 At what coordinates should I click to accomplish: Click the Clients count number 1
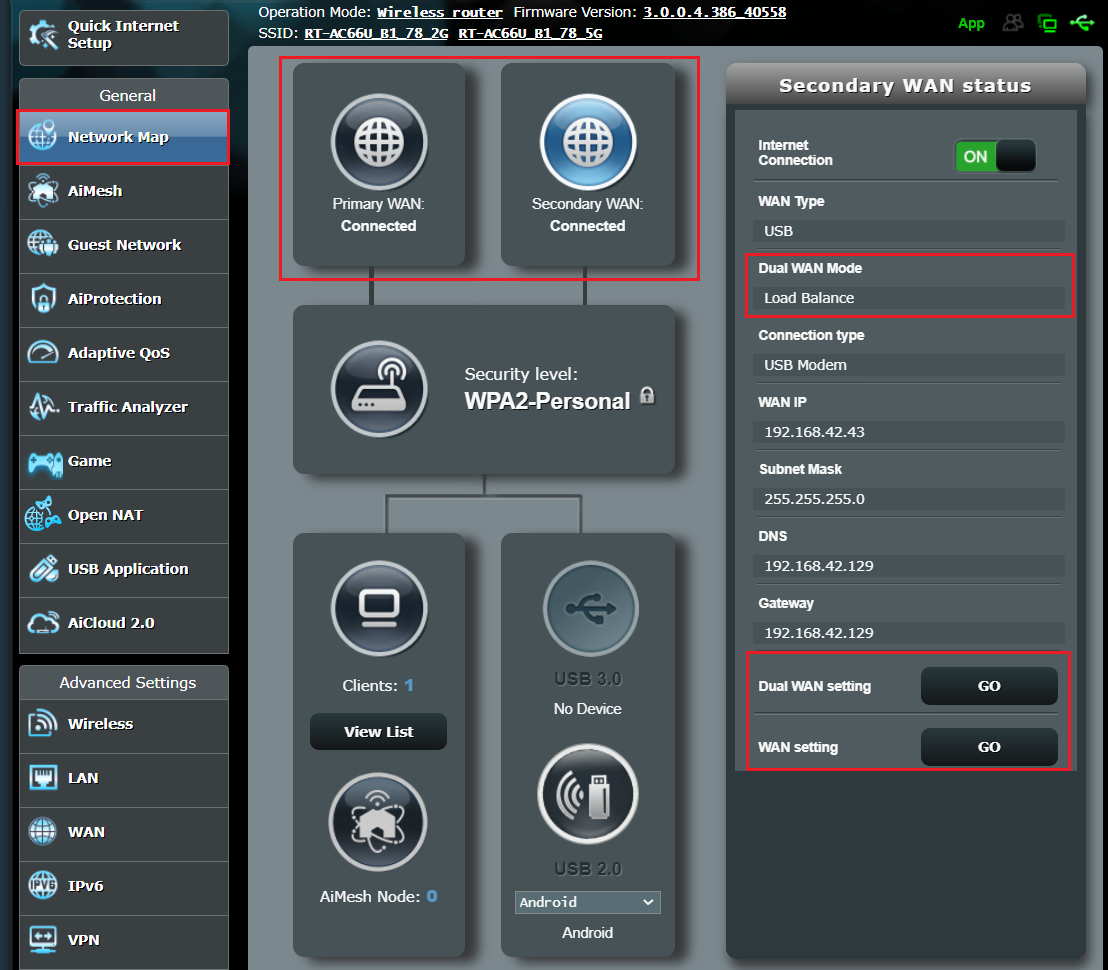(x=409, y=685)
